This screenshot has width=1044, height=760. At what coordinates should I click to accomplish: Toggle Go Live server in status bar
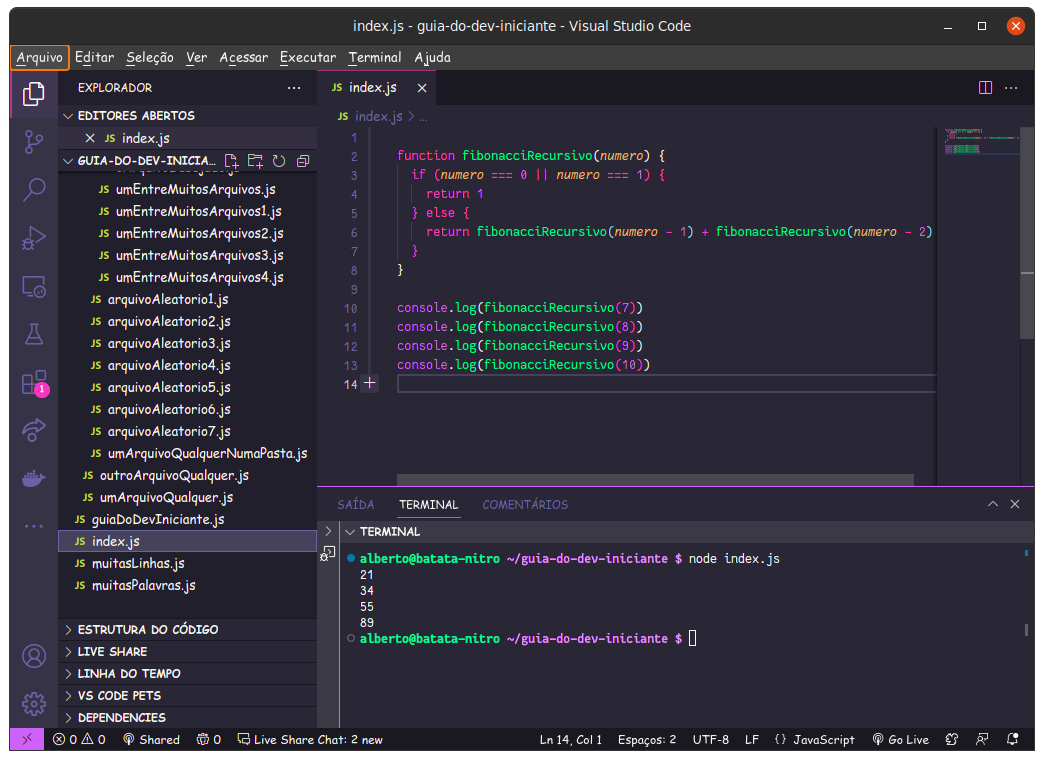pos(900,740)
